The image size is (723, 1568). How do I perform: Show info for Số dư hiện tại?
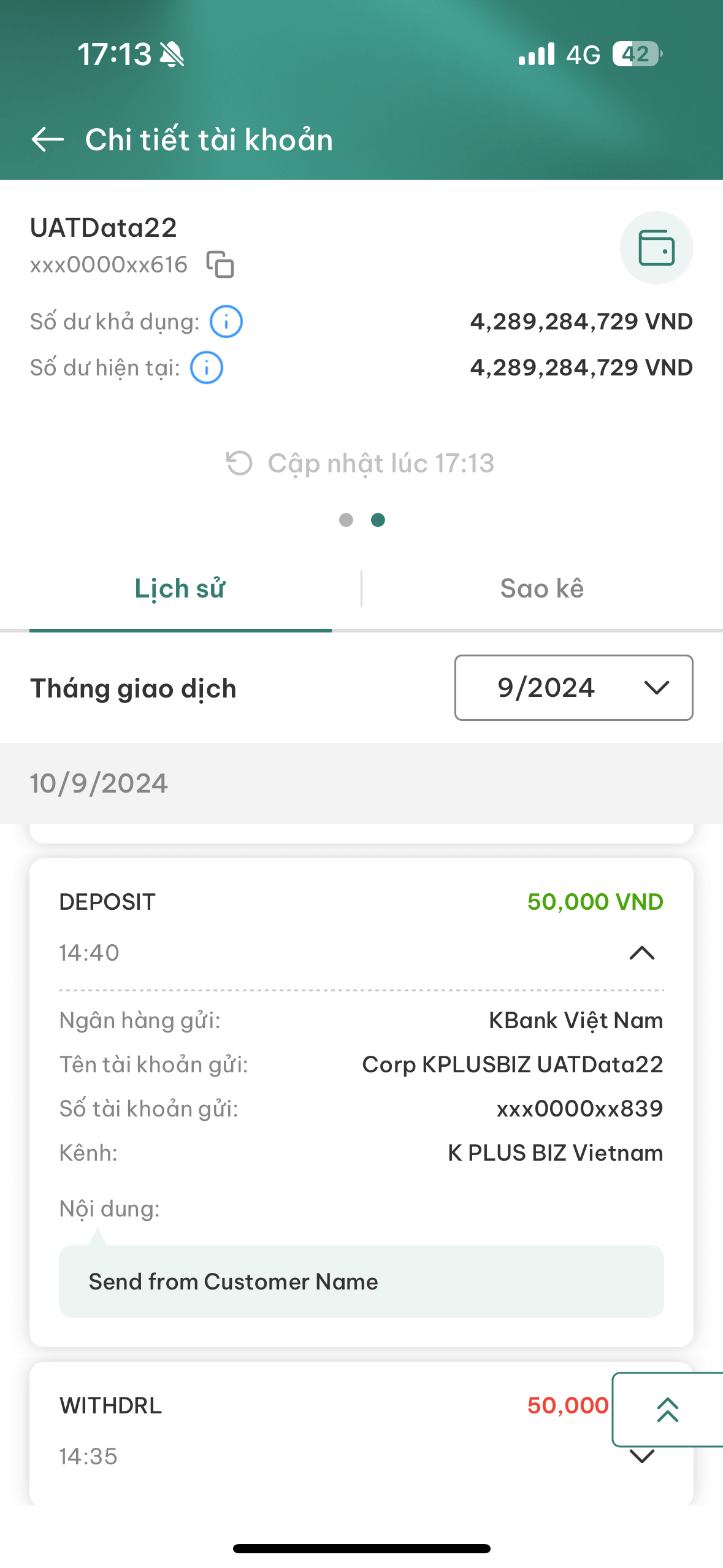[207, 367]
